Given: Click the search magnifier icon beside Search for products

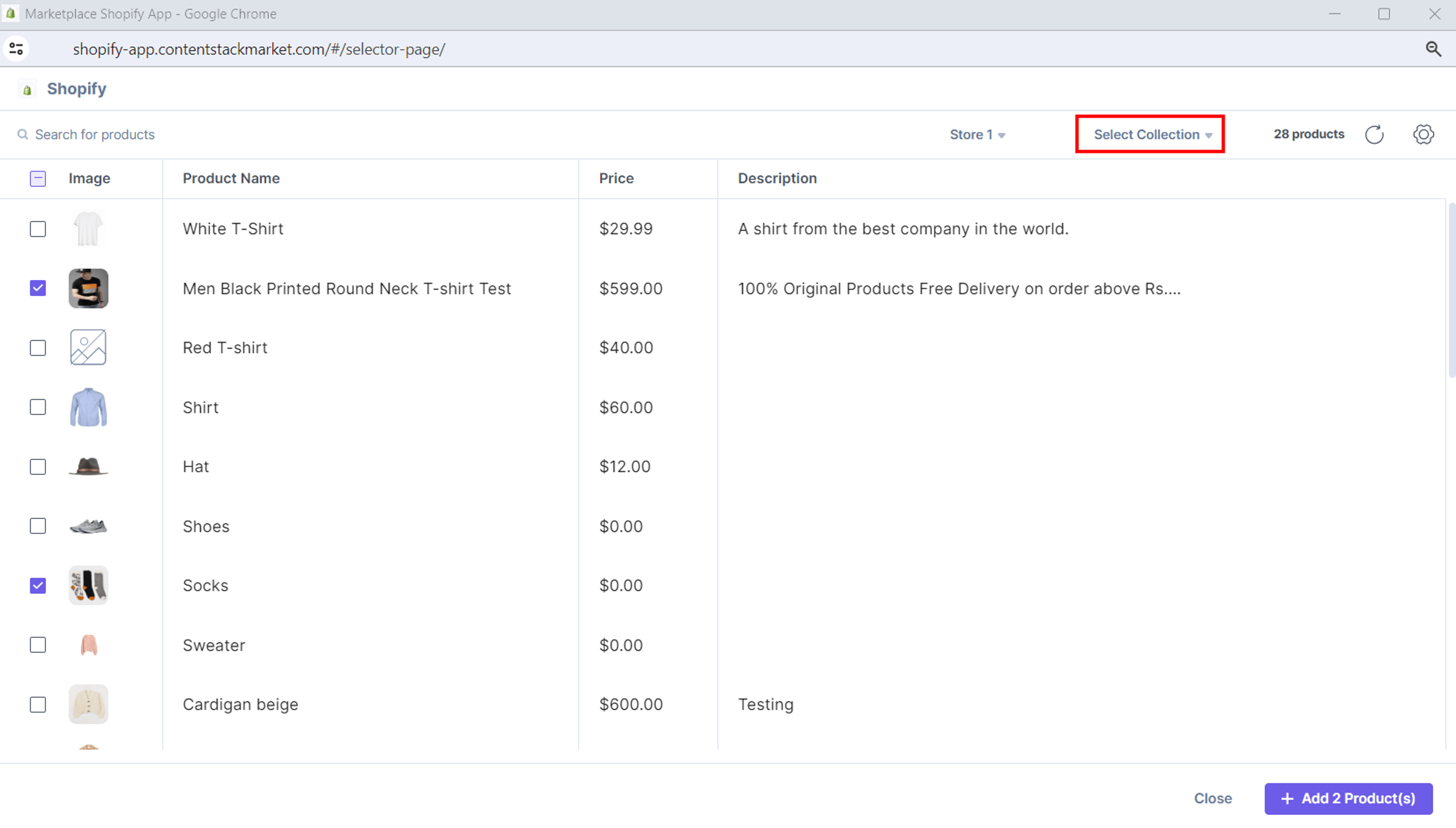Looking at the screenshot, I should [x=23, y=135].
